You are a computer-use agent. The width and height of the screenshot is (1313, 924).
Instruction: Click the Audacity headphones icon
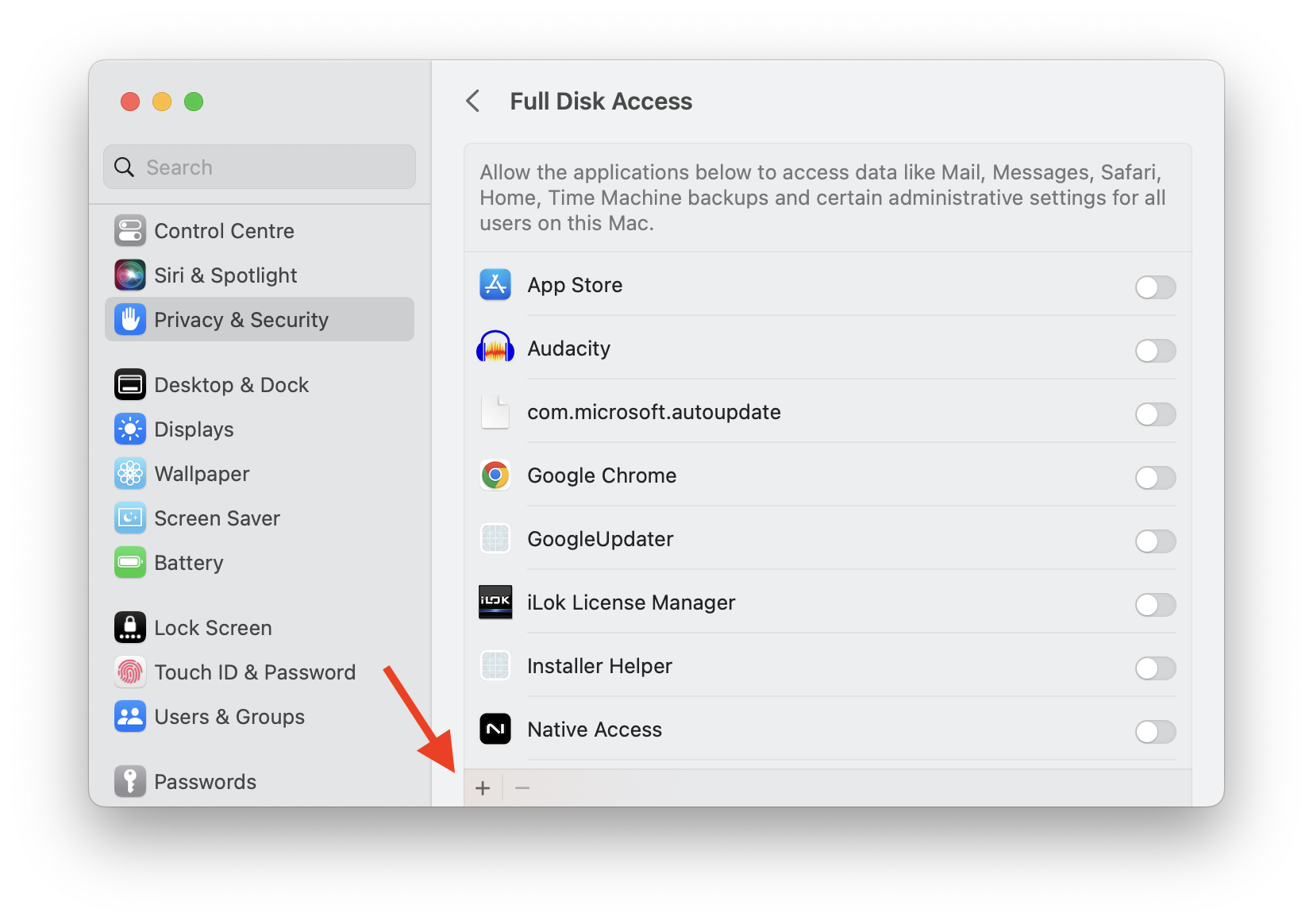(x=495, y=348)
